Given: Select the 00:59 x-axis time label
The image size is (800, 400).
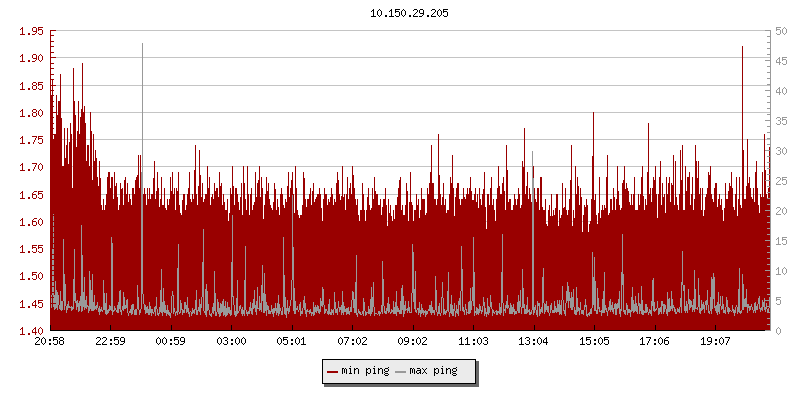Looking at the screenshot, I should pyautogui.click(x=171, y=341).
